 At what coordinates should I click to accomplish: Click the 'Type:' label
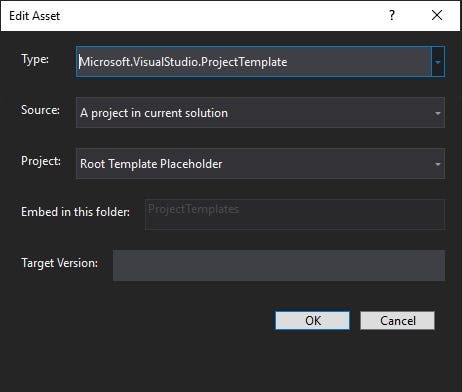35,59
